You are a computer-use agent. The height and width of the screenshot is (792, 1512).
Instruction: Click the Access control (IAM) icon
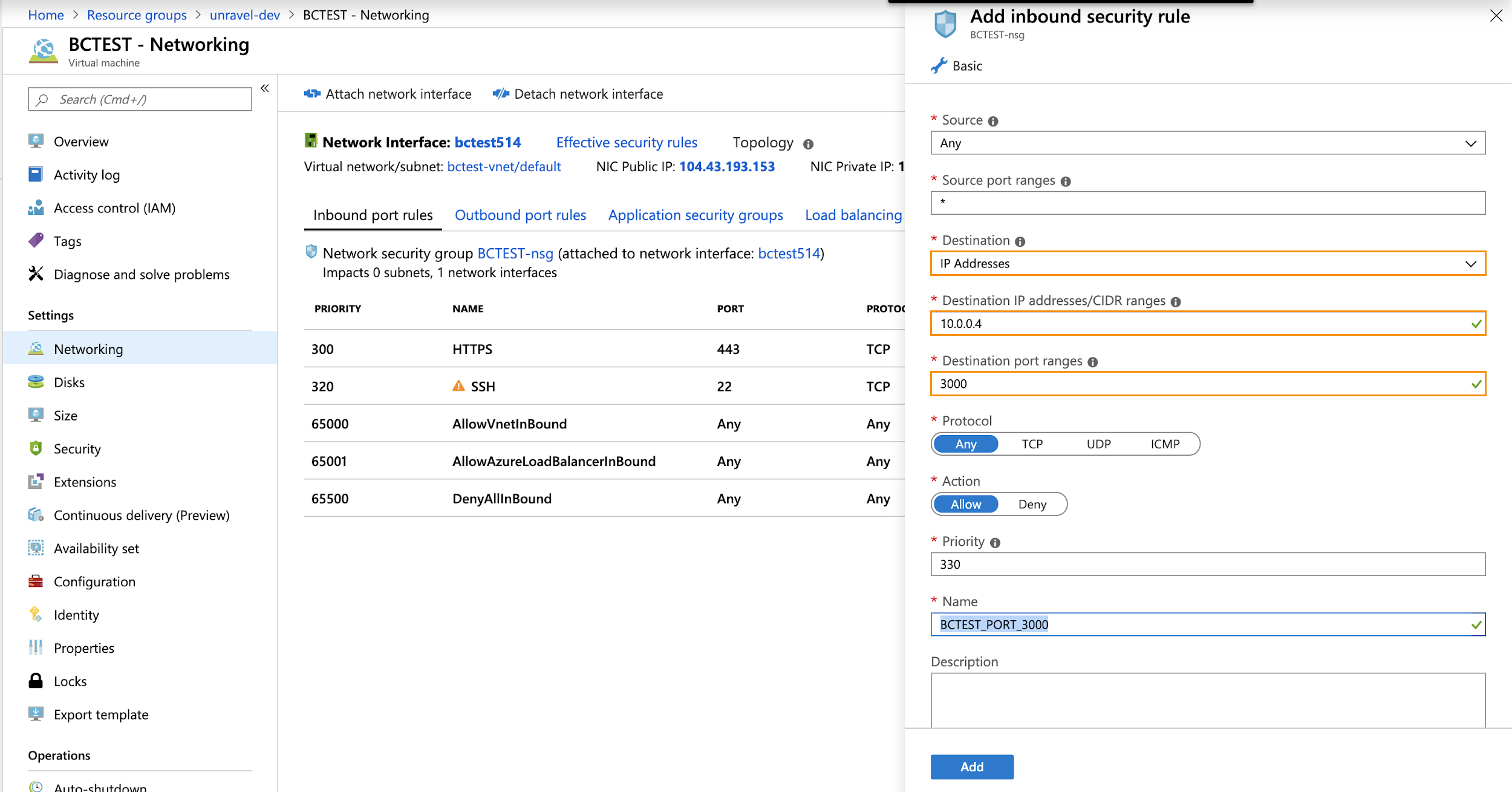click(36, 208)
